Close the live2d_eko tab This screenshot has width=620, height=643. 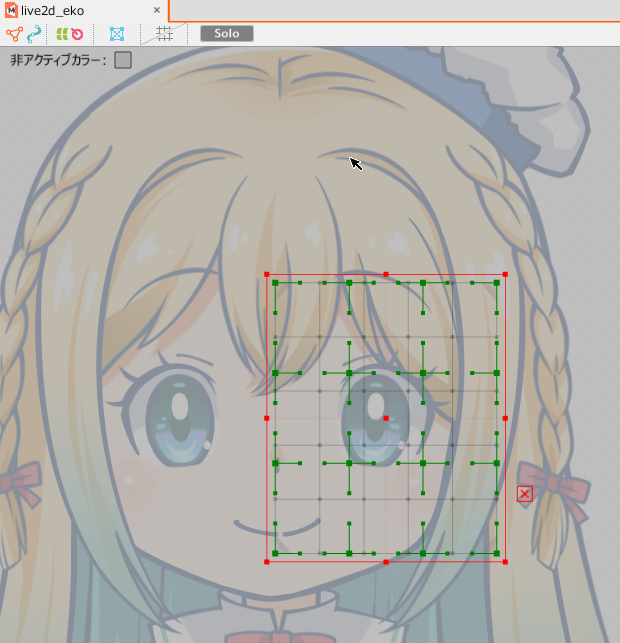pyautogui.click(x=157, y=10)
